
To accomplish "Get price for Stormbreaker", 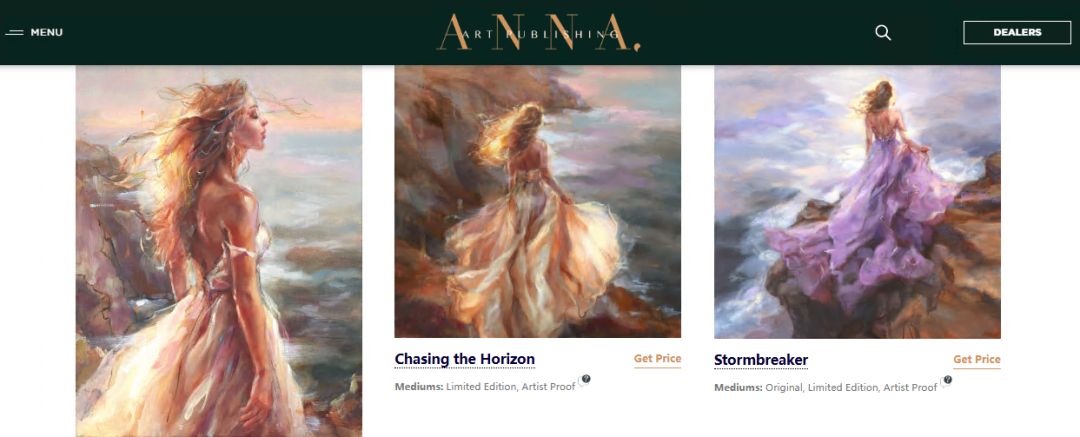I will (977, 360).
